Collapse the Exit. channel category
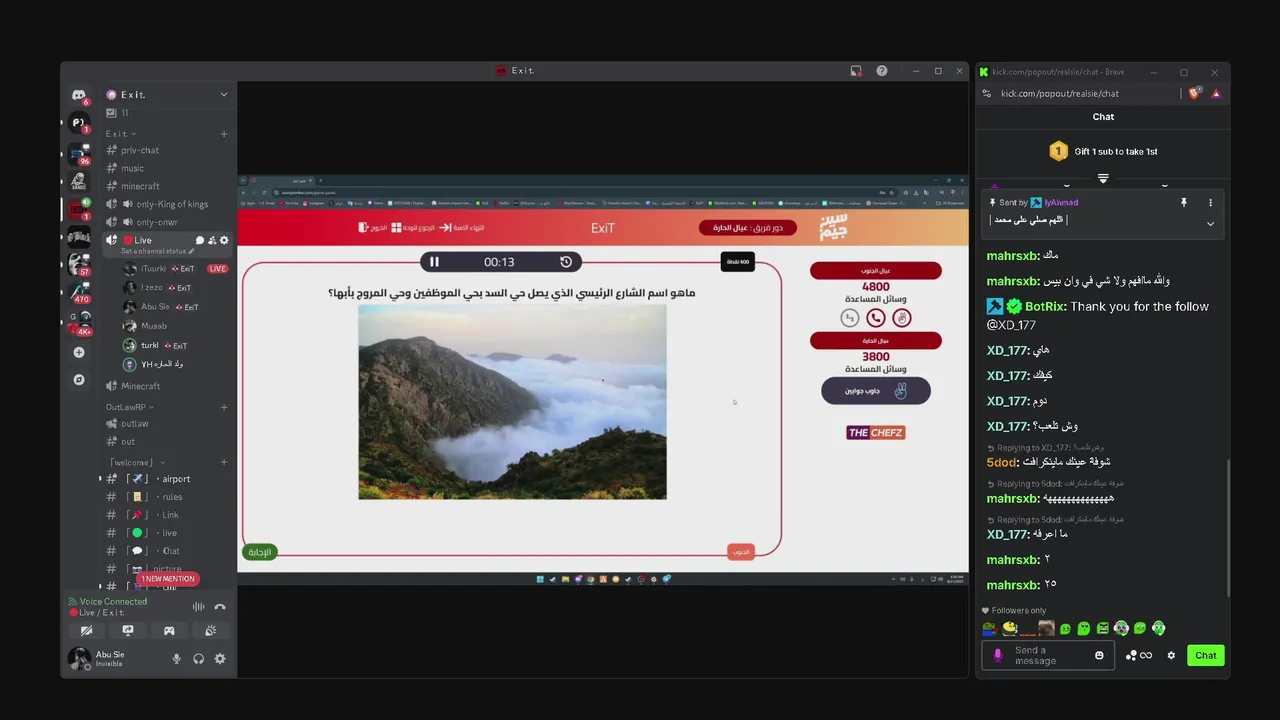The height and width of the screenshot is (720, 1280). click(121, 134)
